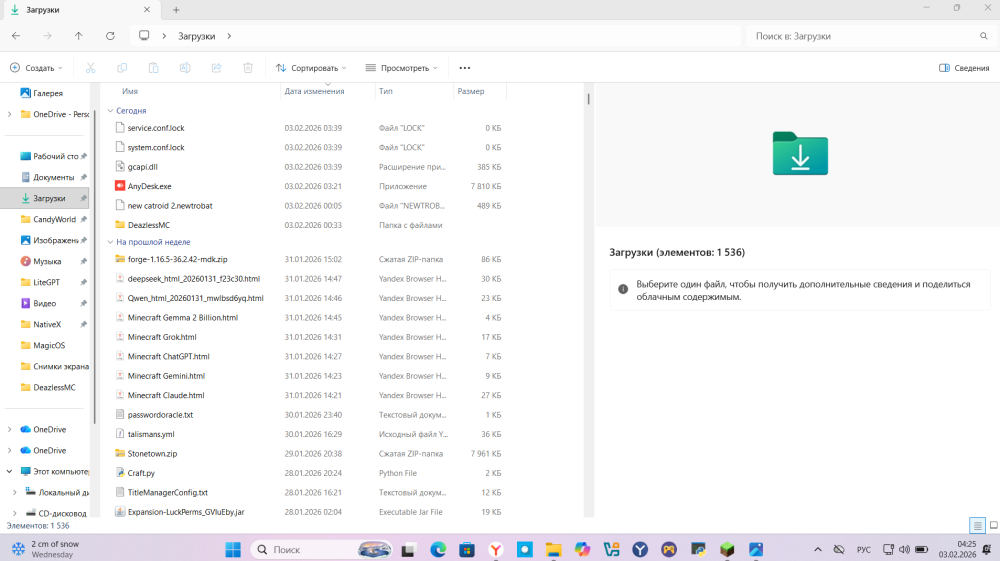Open the Сортировать dropdown
1000x561 pixels.
tap(311, 68)
